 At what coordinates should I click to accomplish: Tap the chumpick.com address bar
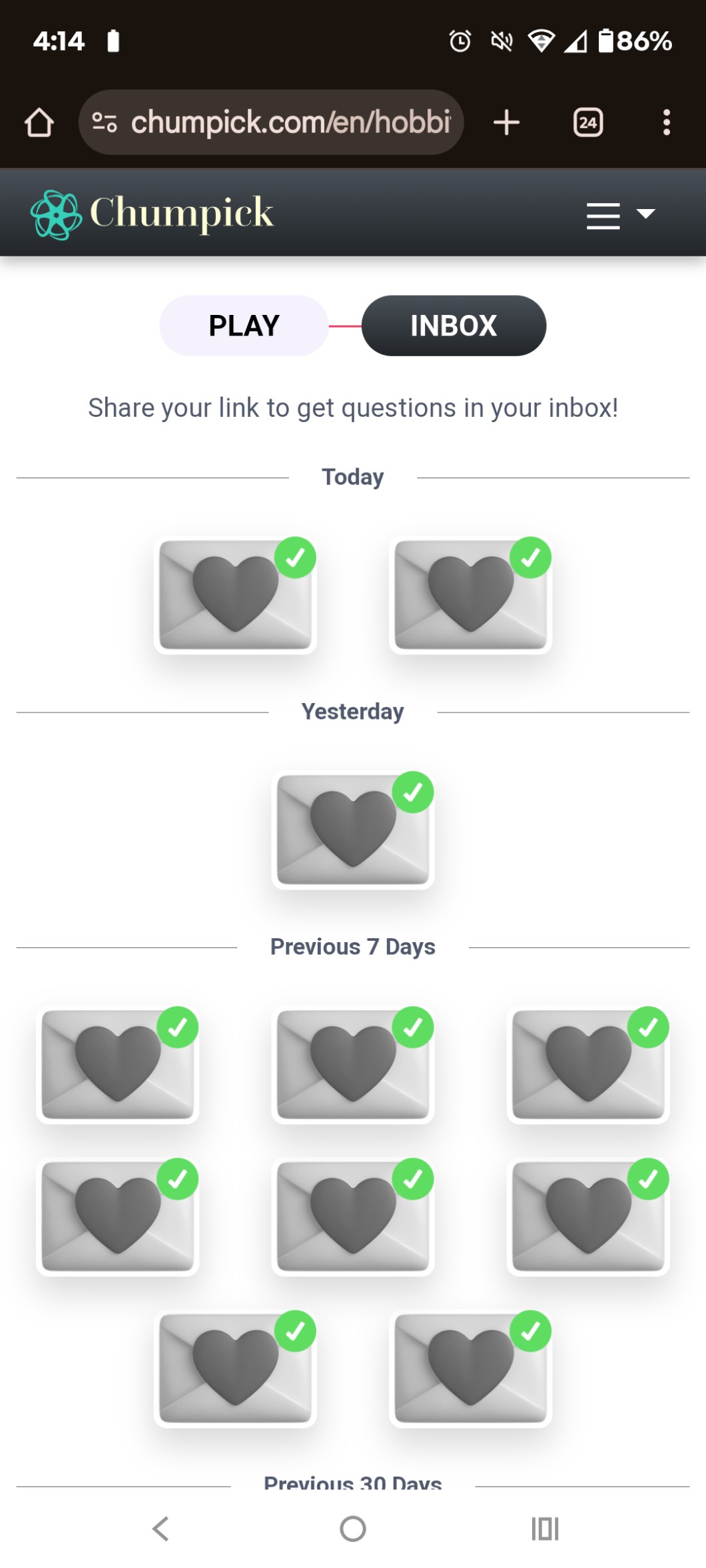click(x=290, y=123)
